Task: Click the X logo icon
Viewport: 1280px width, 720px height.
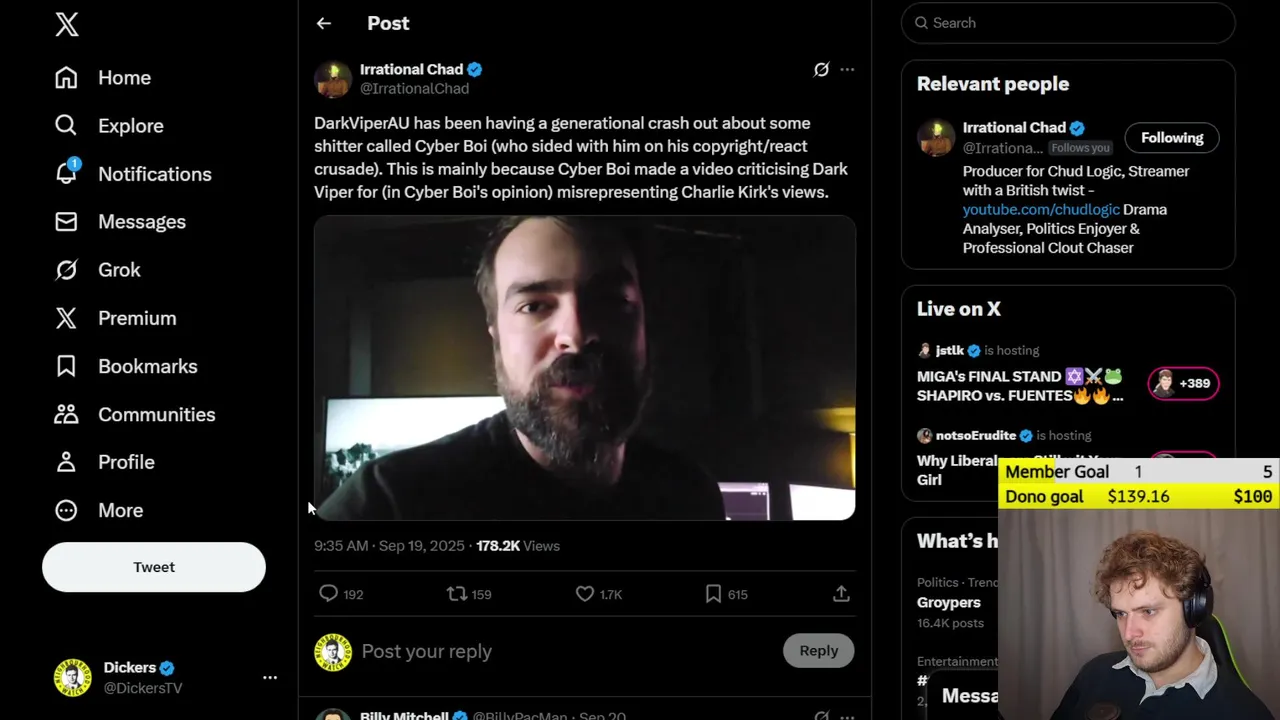Action: (67, 25)
